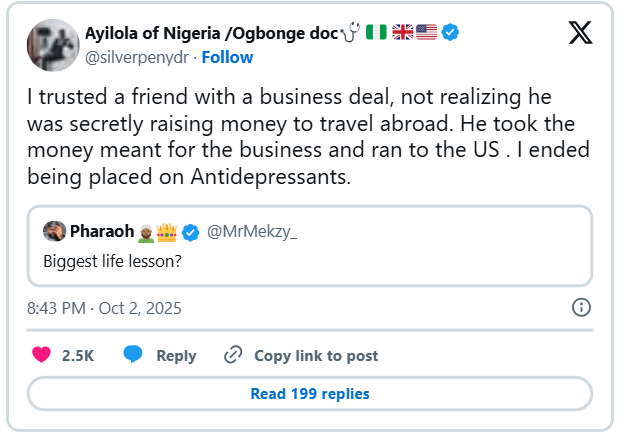Screen dimensions: 628x446
Task: Open the @silverpenydr handle link
Action: [139, 57]
